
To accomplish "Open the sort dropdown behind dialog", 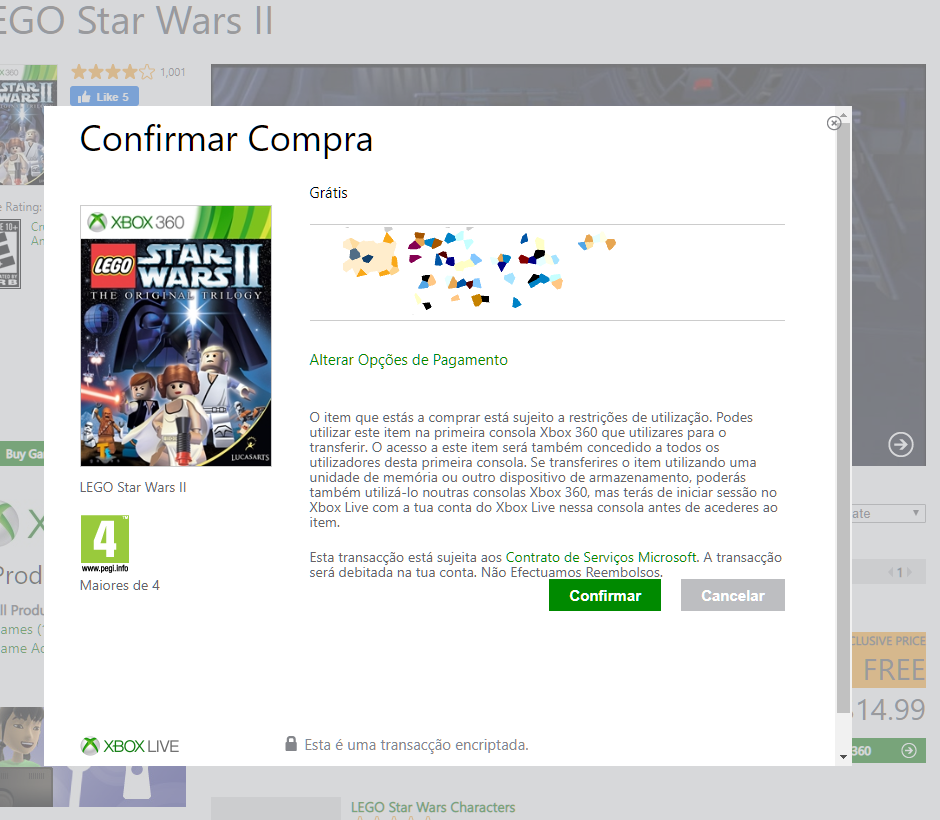I will click(888, 513).
